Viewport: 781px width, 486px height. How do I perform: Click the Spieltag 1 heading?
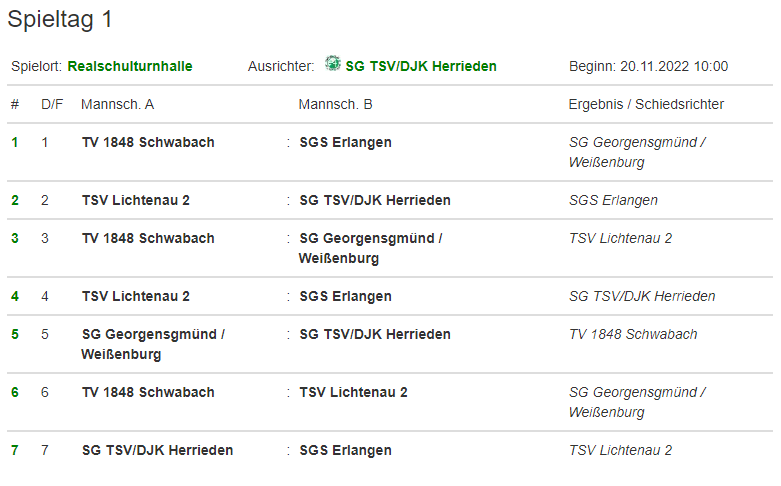pos(60,19)
